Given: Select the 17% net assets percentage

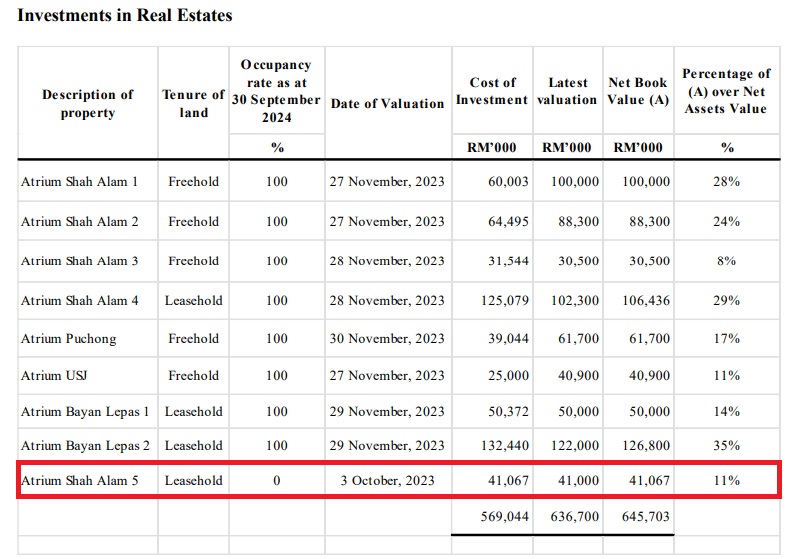Looking at the screenshot, I should (x=726, y=339).
